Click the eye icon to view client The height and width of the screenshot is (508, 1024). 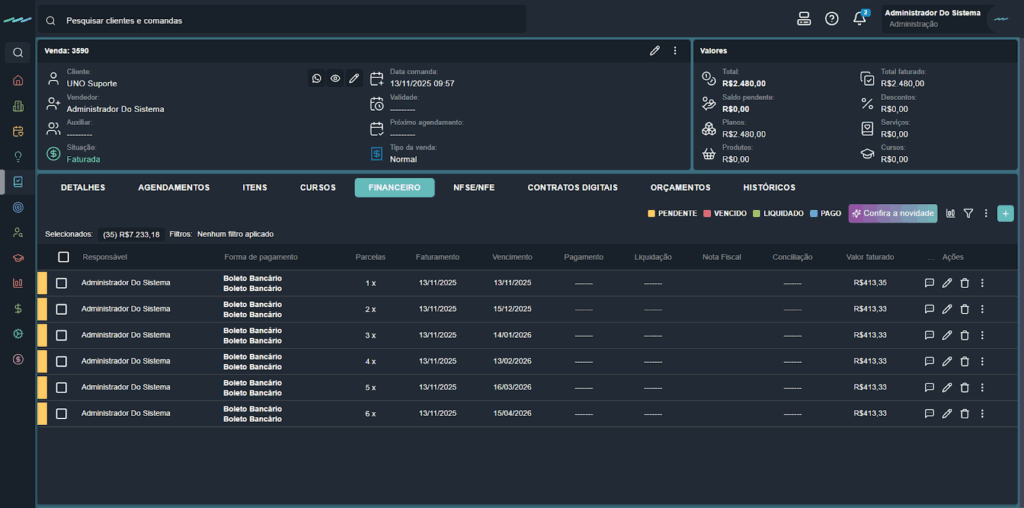(x=335, y=78)
